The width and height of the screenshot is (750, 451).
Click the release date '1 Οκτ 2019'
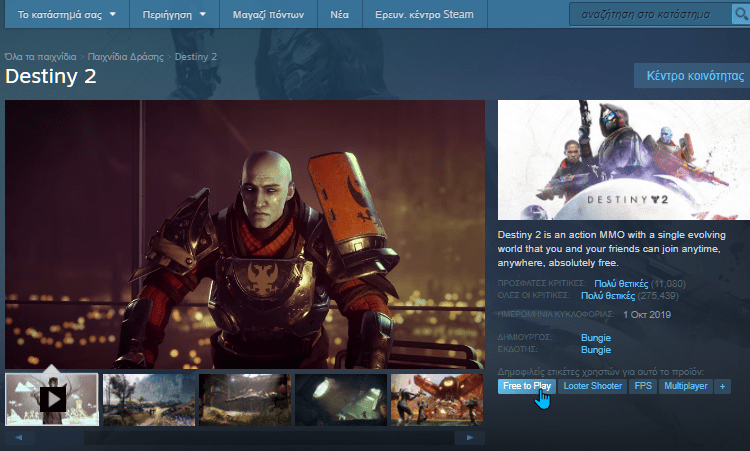pyautogui.click(x=647, y=315)
